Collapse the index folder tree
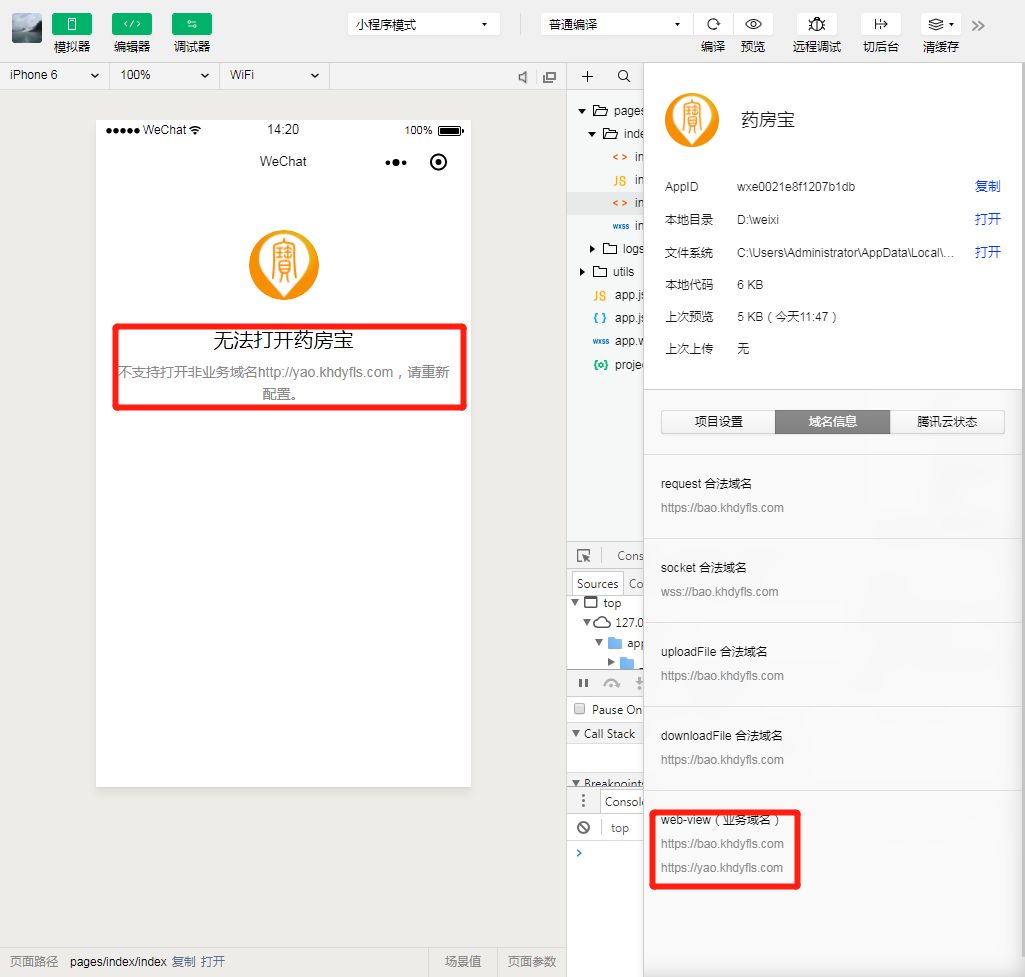This screenshot has height=977, width=1025. (592, 134)
